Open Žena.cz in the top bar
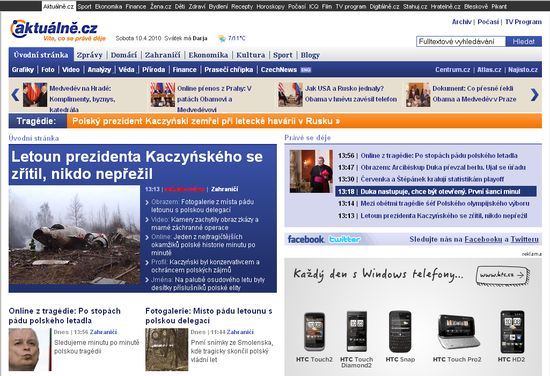Viewport: 550px width, 376px height. 161,6
